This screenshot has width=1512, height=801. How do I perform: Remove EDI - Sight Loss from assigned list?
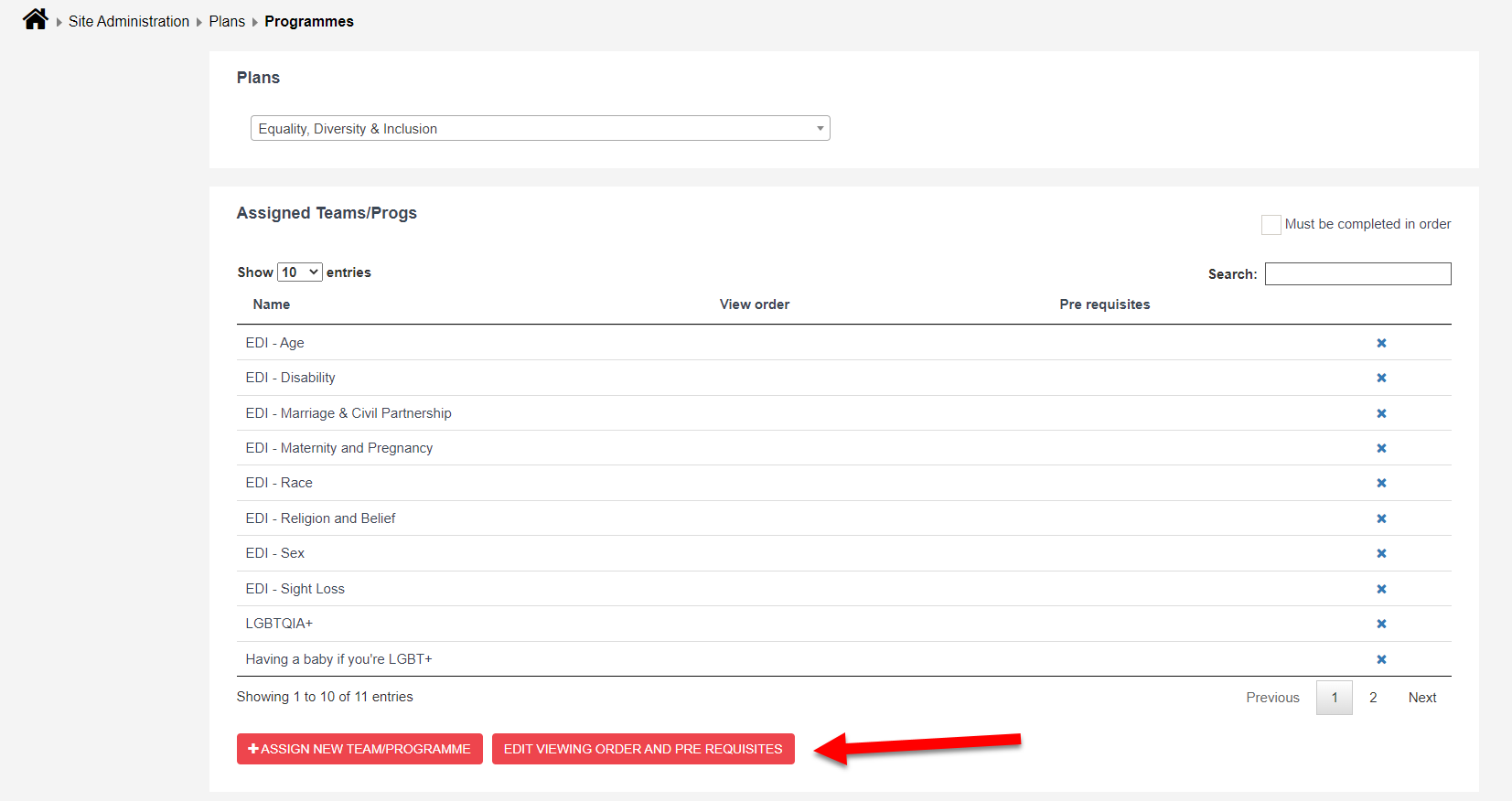(x=1381, y=589)
